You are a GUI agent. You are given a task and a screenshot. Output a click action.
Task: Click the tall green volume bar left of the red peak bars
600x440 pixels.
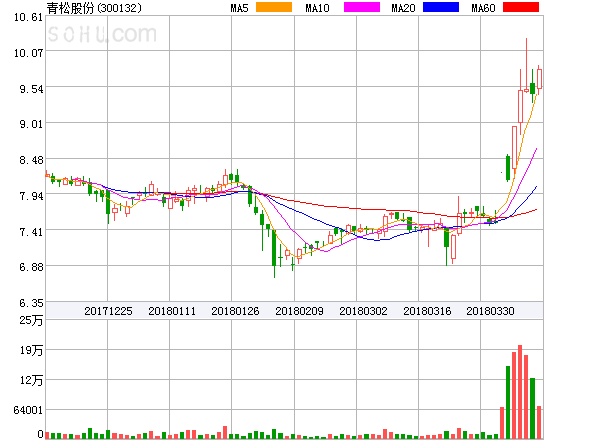(508, 402)
